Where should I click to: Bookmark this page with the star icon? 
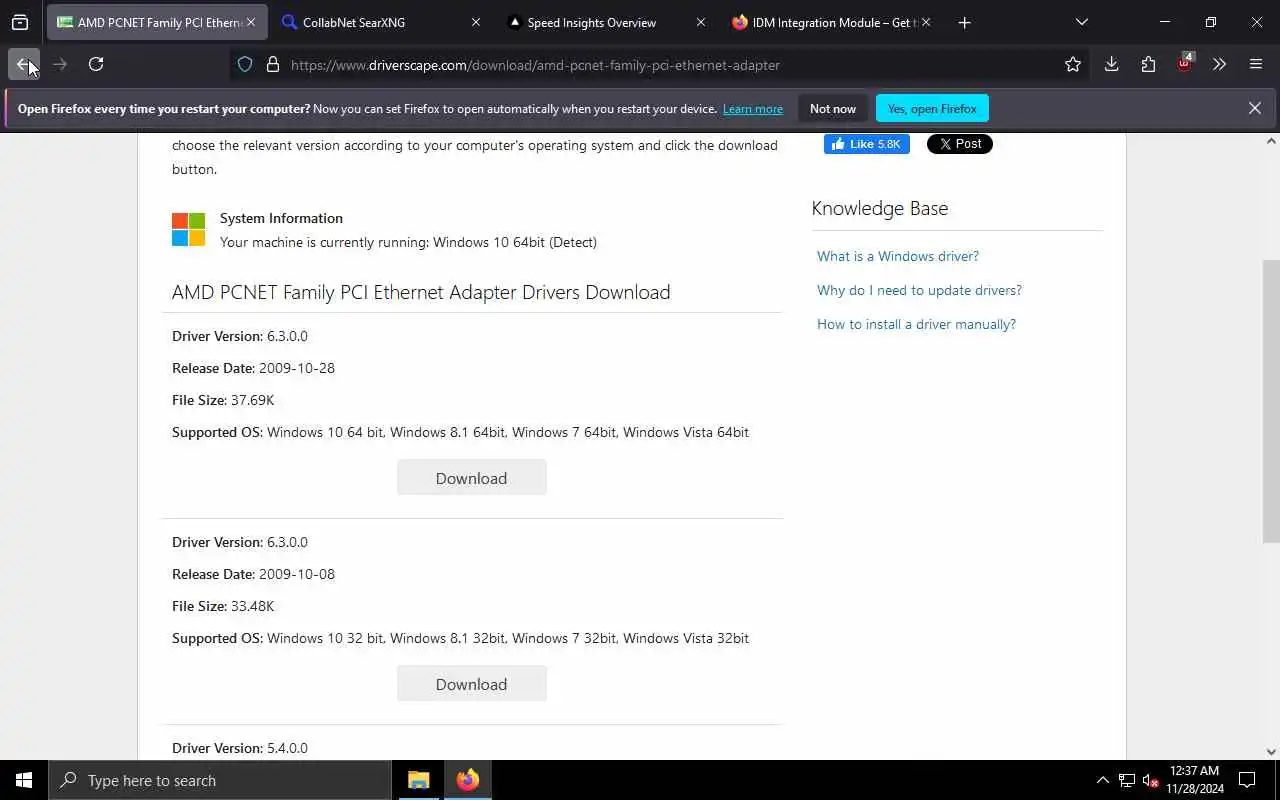pyautogui.click(x=1073, y=64)
